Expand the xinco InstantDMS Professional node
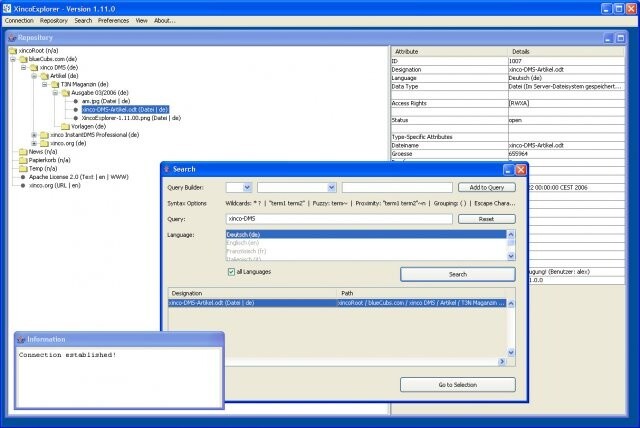640x428 pixels. click(34, 135)
